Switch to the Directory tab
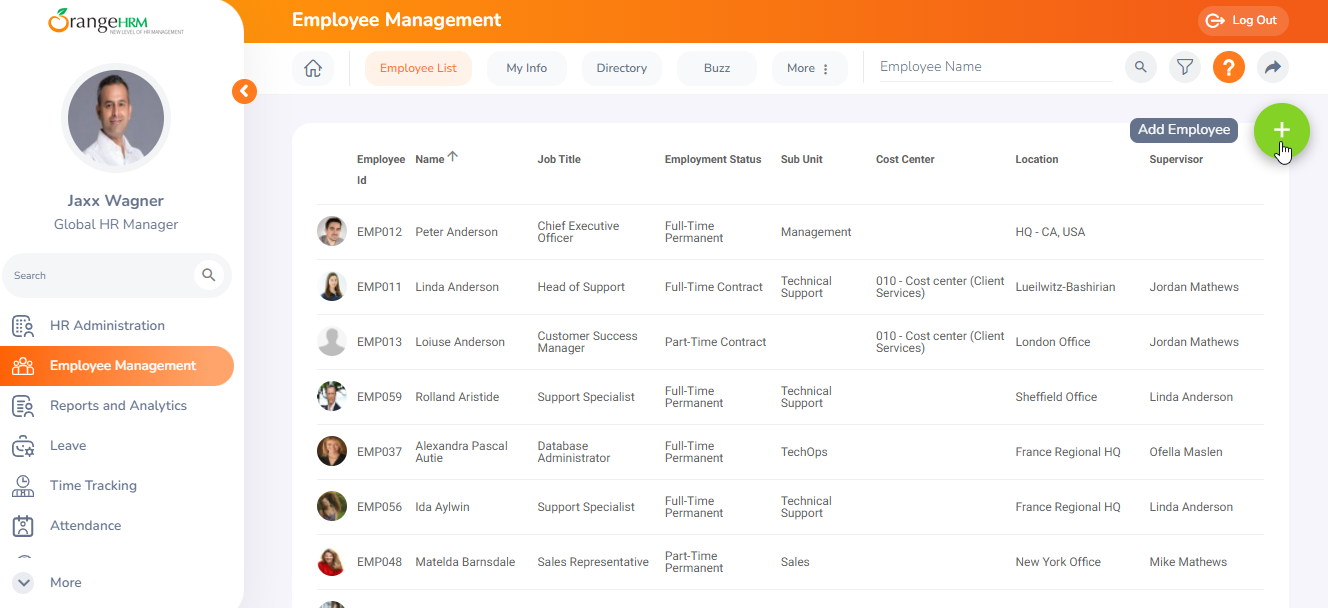Viewport: 1328px width, 608px height. click(x=621, y=67)
